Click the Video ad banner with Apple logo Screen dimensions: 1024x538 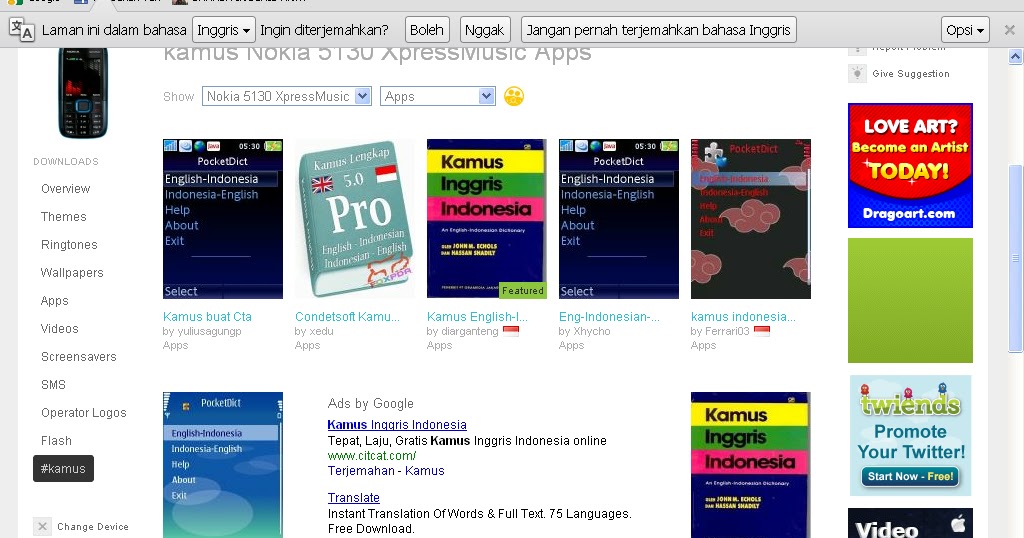[910, 523]
